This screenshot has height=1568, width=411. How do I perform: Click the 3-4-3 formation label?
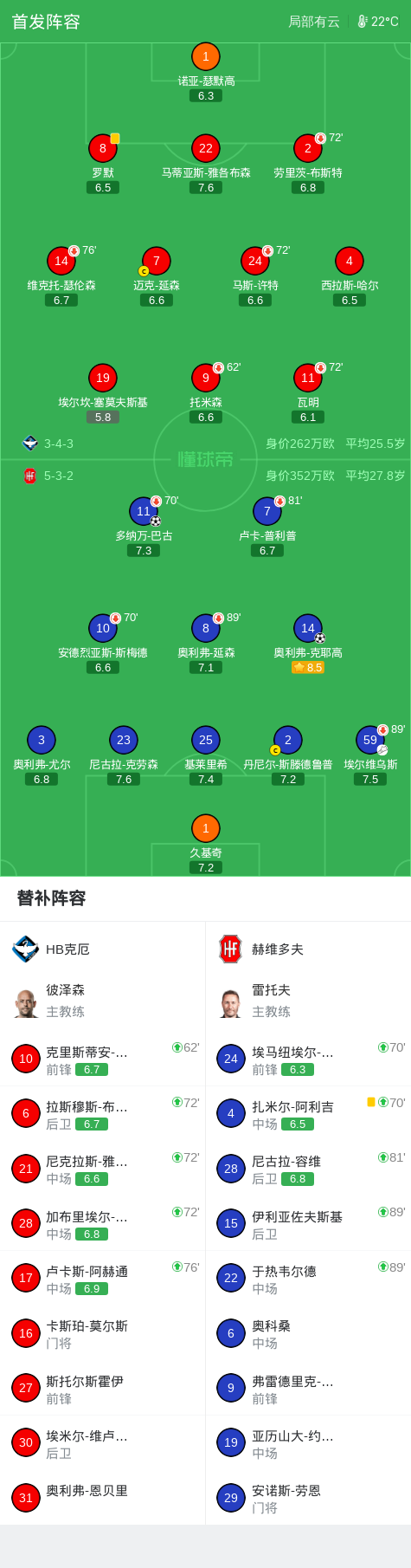(59, 444)
